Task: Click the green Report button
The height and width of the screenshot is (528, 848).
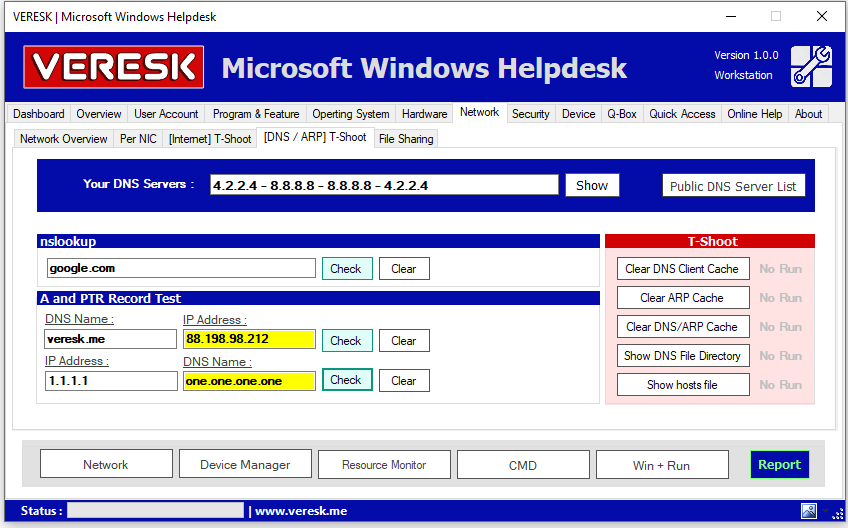Action: click(x=779, y=464)
